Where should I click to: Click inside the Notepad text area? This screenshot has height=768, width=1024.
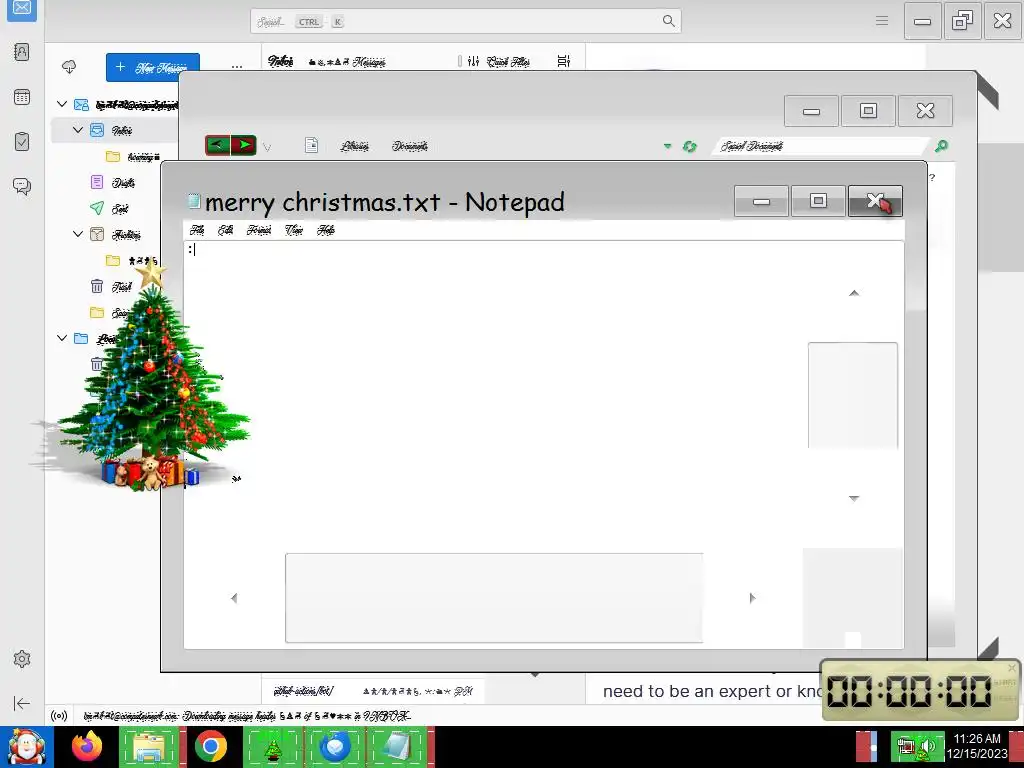point(494,396)
